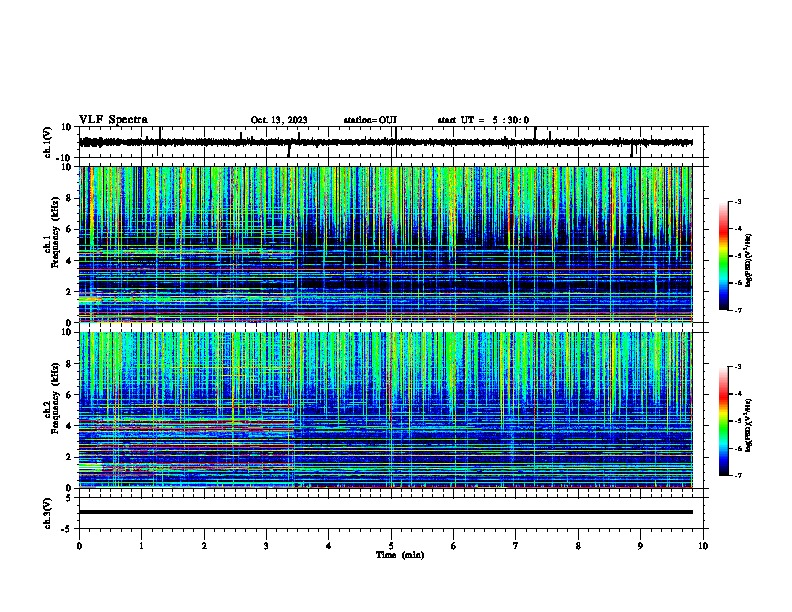Click the ch.1 spectrogram color scale bar
792x612 pixels.
[723, 256]
